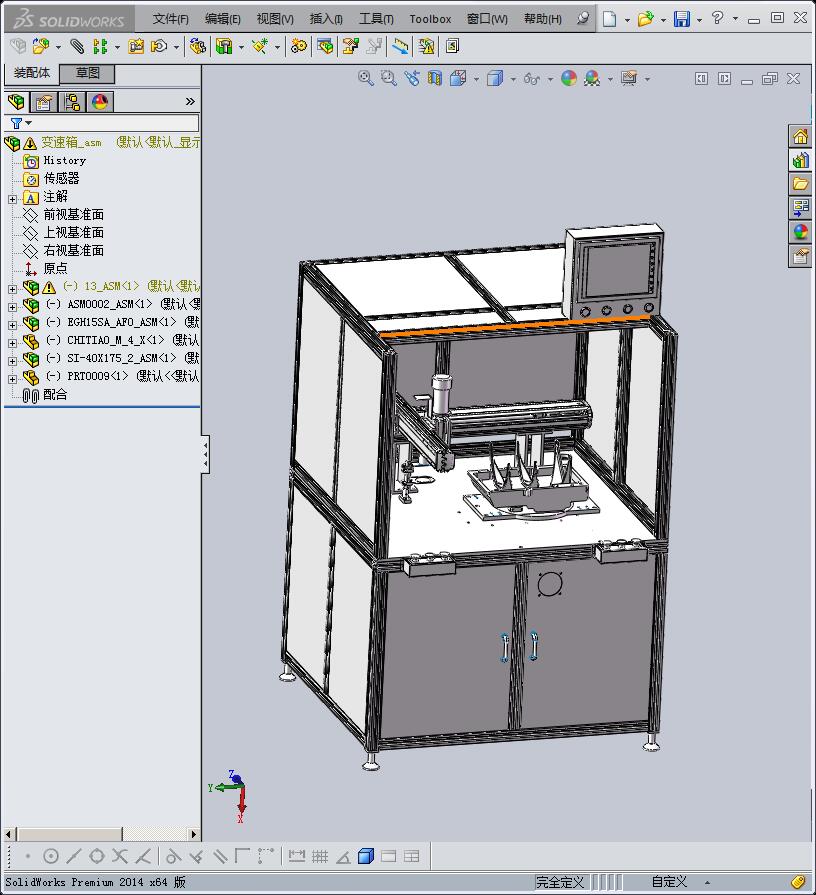The image size is (816, 895).
Task: Open the Assembly Features tool
Action: click(224, 46)
